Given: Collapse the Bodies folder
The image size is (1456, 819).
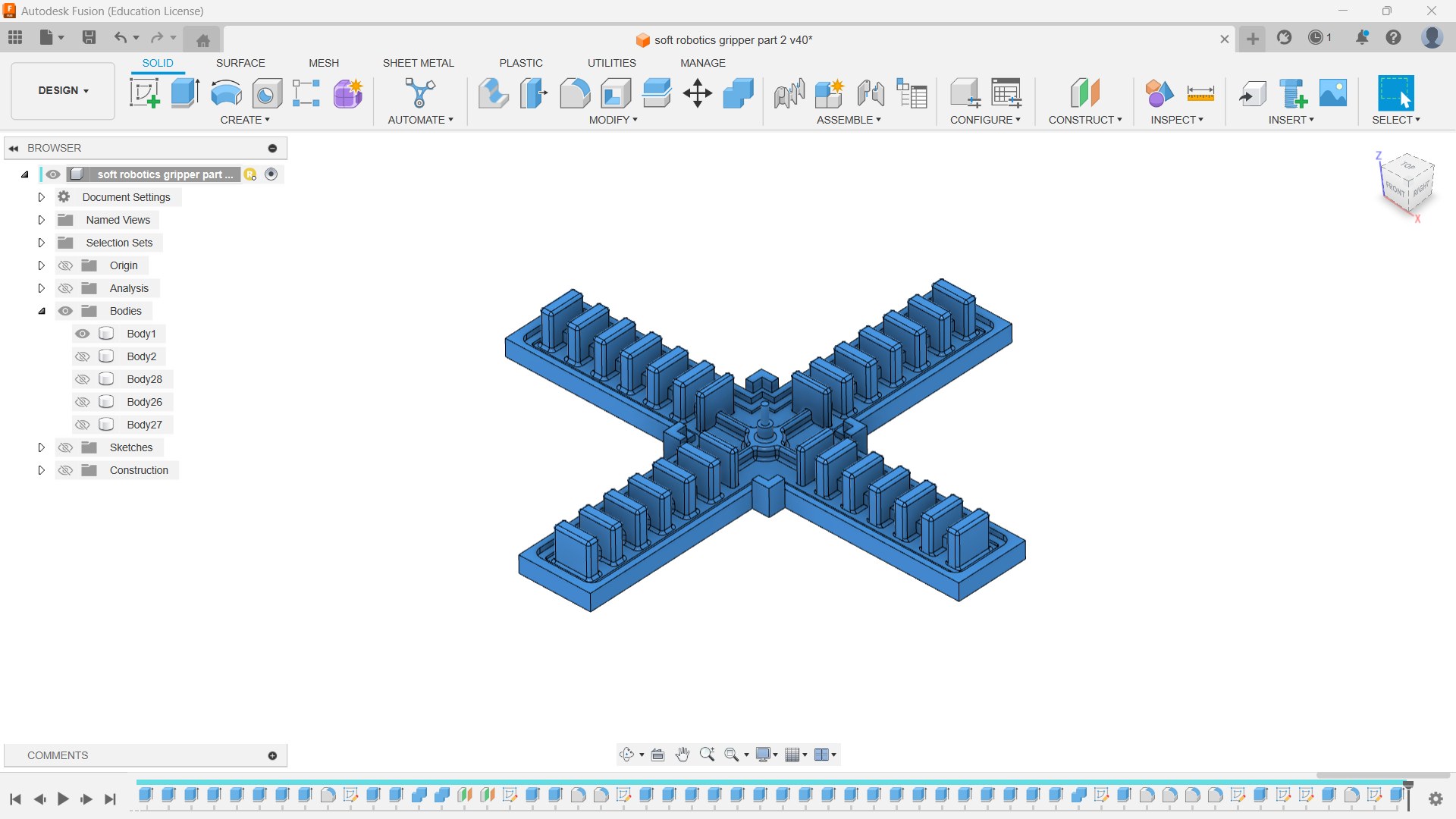Looking at the screenshot, I should pyautogui.click(x=42, y=311).
